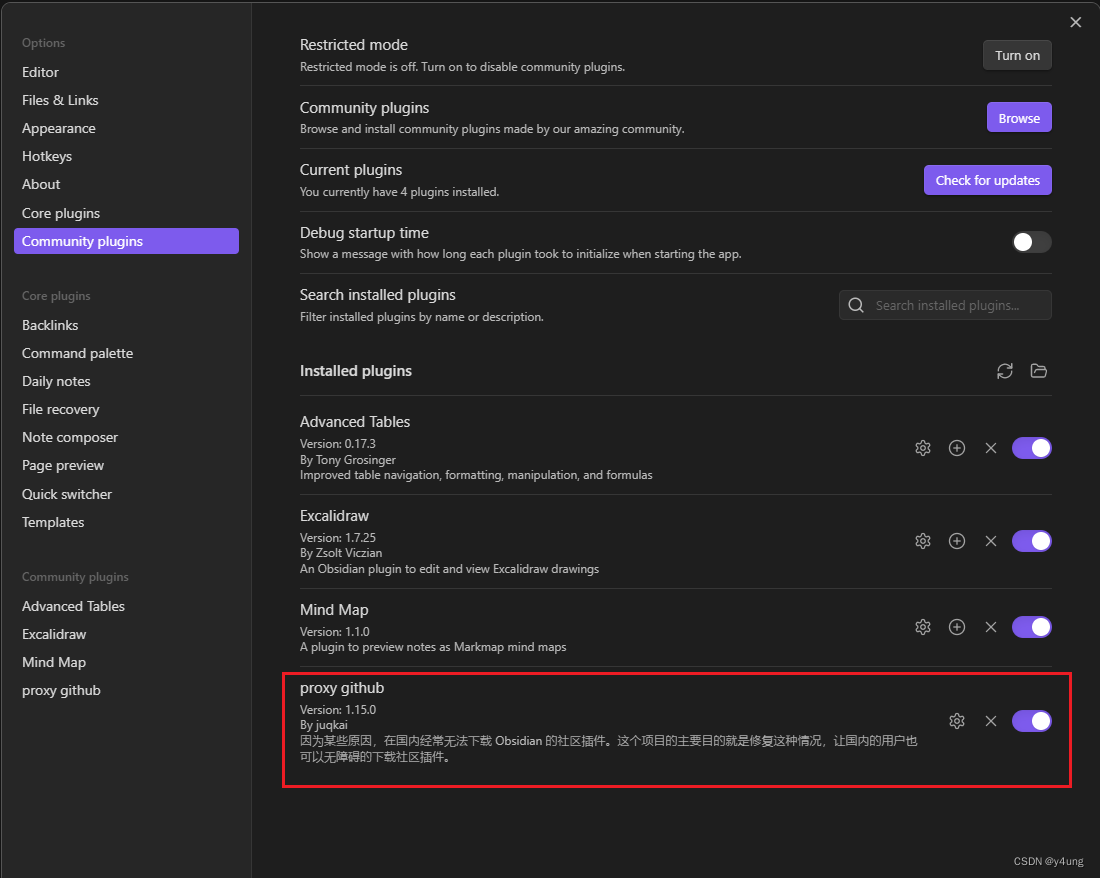Turn on Restricted mode button
This screenshot has height=878, width=1100.
tap(1017, 55)
